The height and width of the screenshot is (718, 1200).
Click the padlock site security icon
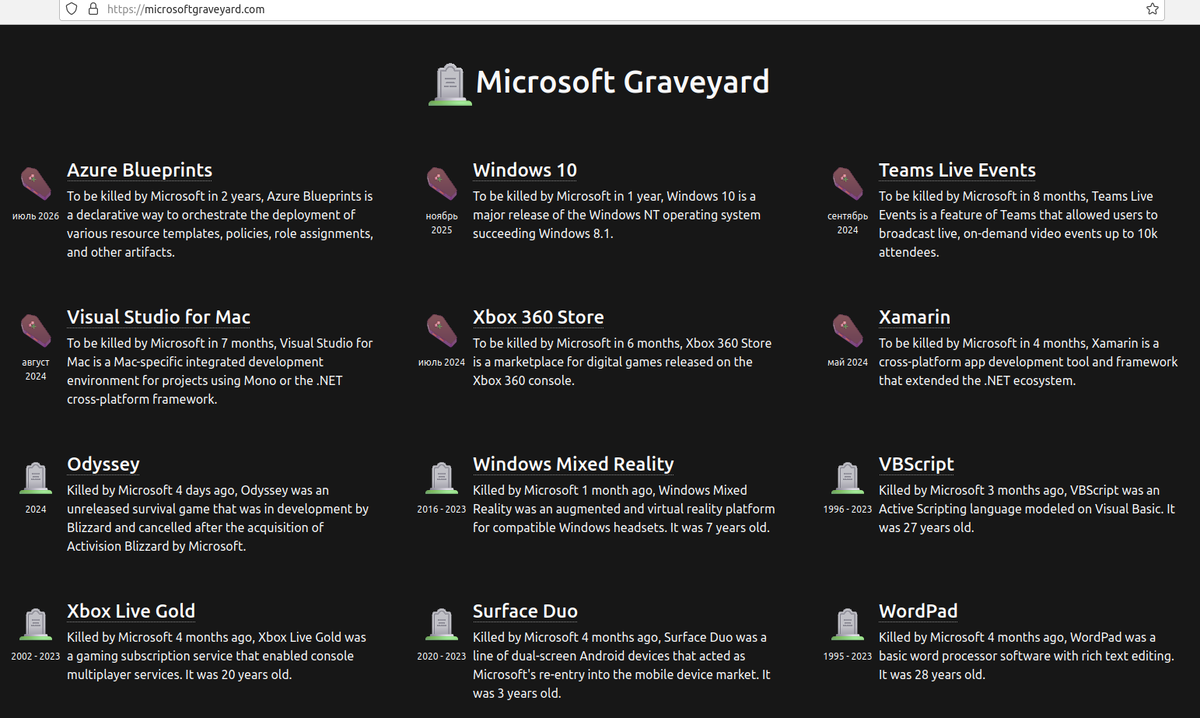(x=93, y=9)
